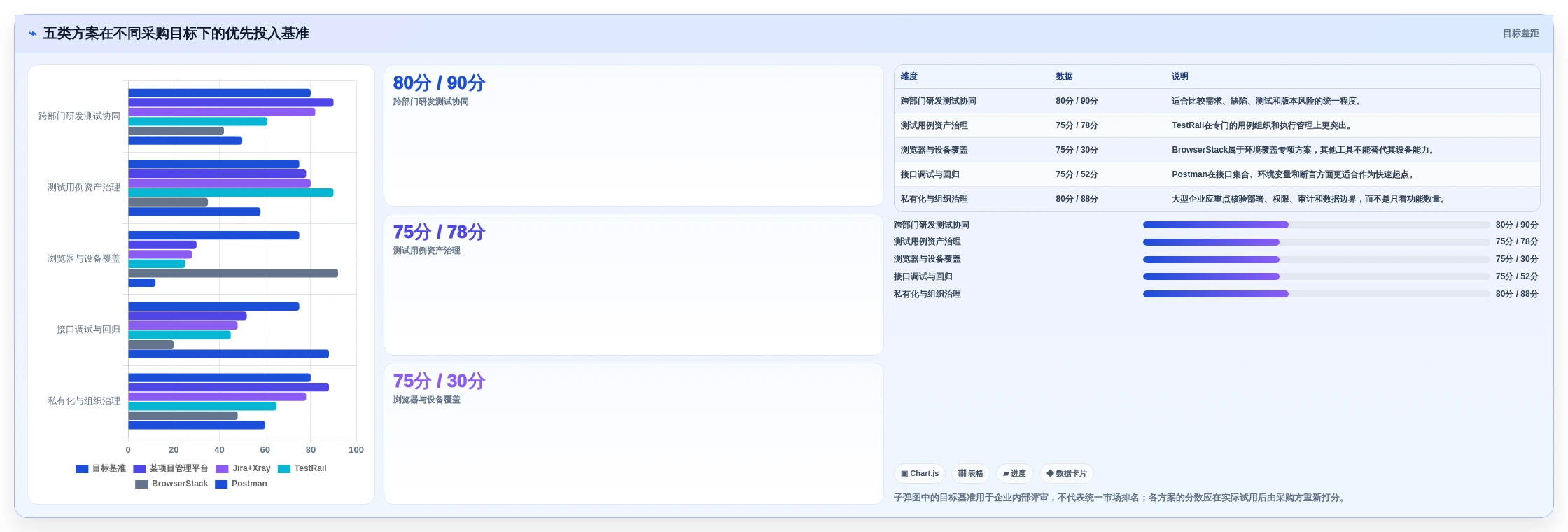Select the 数据卡片 chip
Screen dimensions: 1568x532
1066,474
